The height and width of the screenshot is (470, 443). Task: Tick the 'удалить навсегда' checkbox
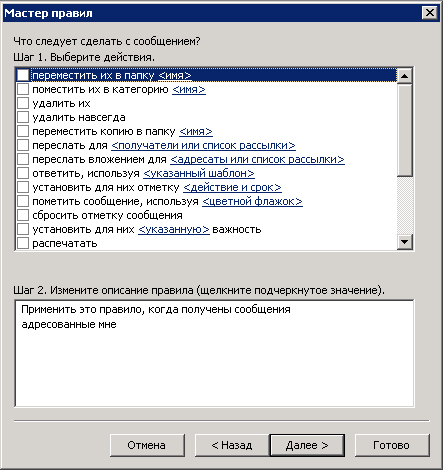click(23, 117)
